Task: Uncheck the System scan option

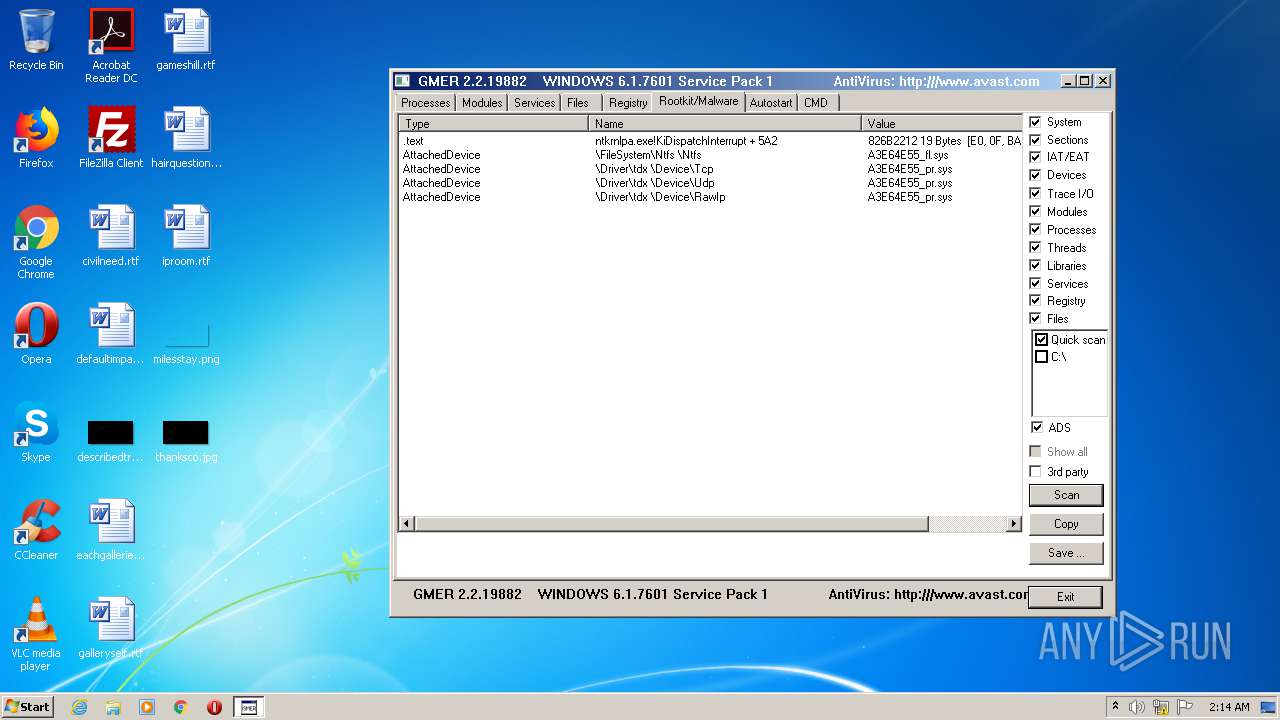Action: click(x=1035, y=122)
